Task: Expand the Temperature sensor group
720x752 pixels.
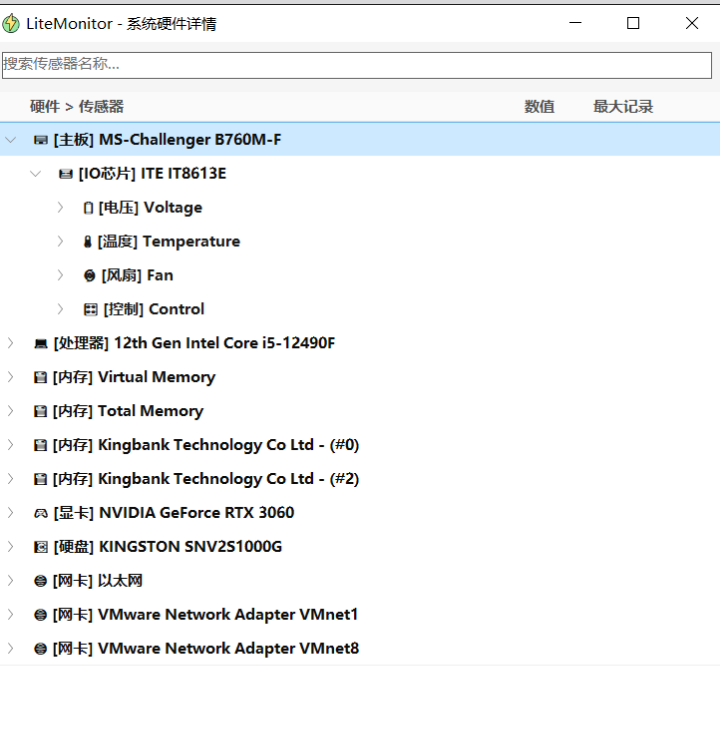Action: [x=60, y=242]
